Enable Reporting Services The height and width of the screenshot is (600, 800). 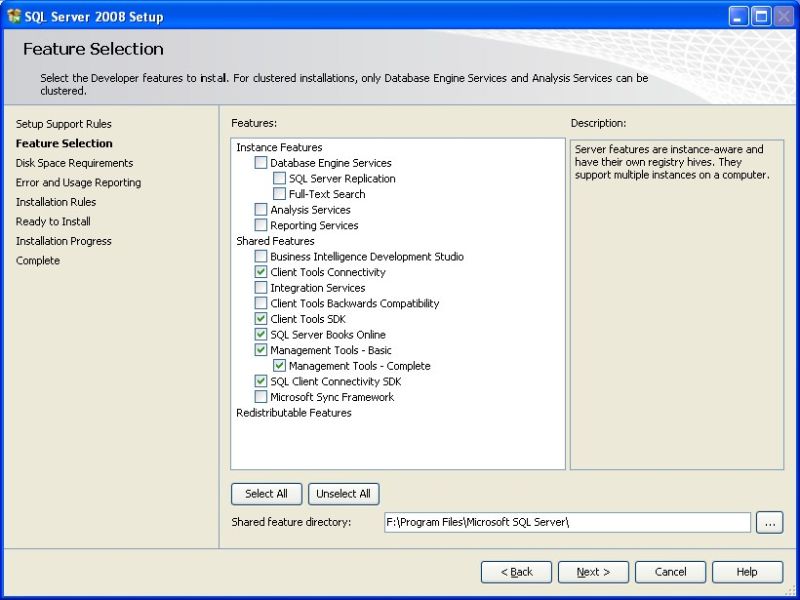point(261,225)
